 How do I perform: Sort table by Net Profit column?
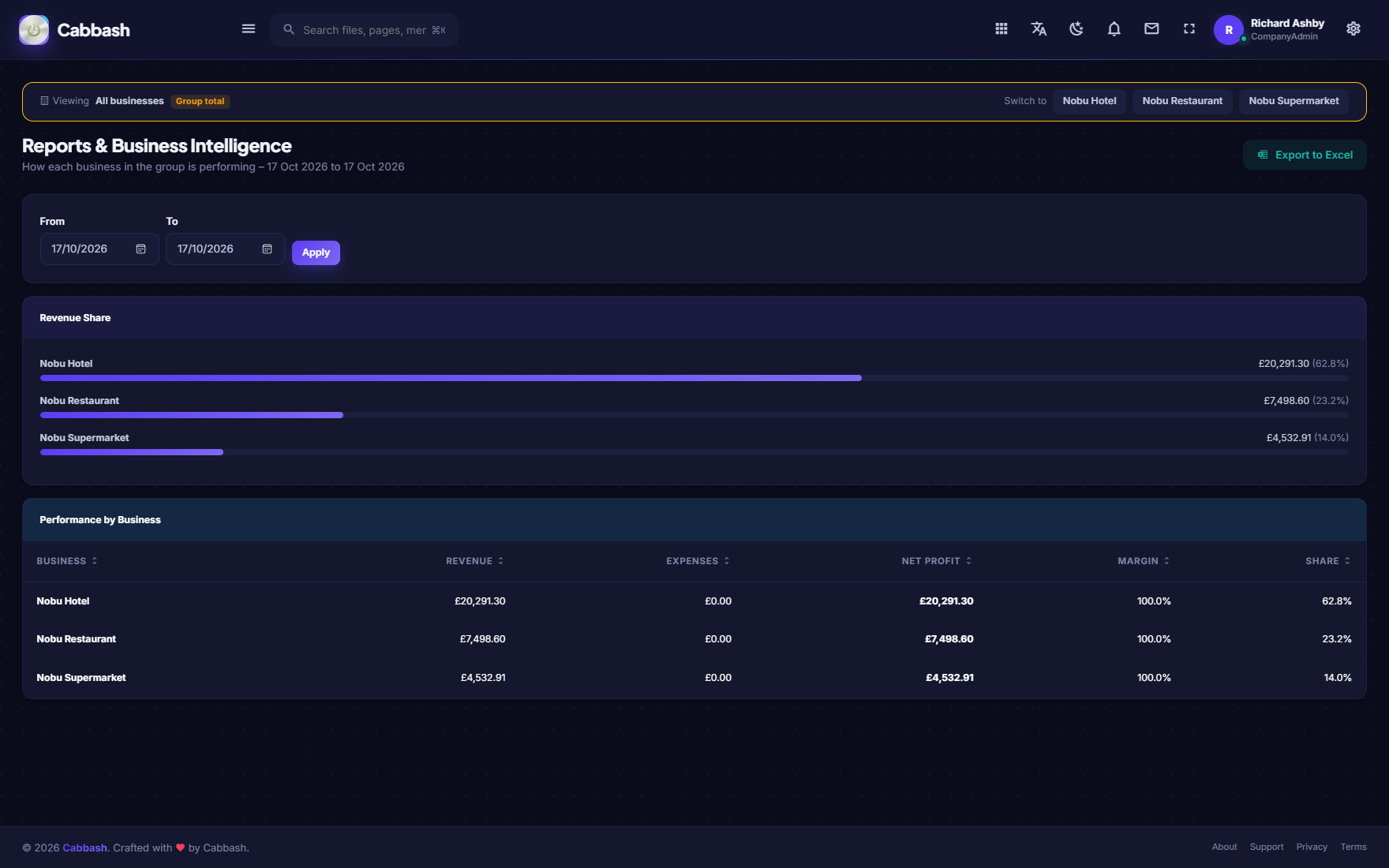[938, 561]
